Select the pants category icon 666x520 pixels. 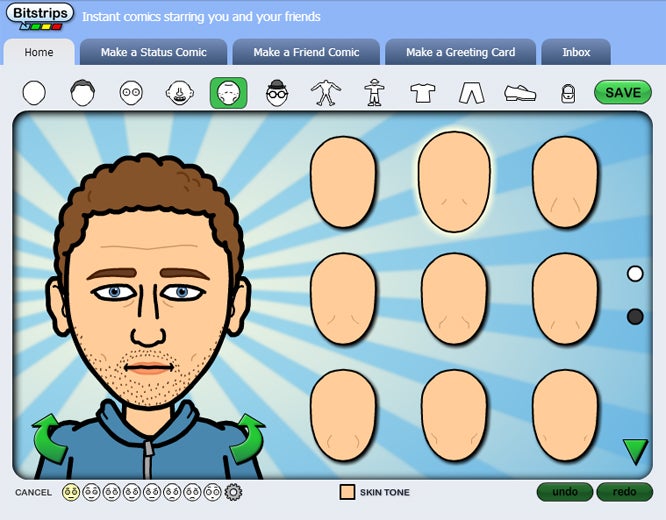click(470, 93)
